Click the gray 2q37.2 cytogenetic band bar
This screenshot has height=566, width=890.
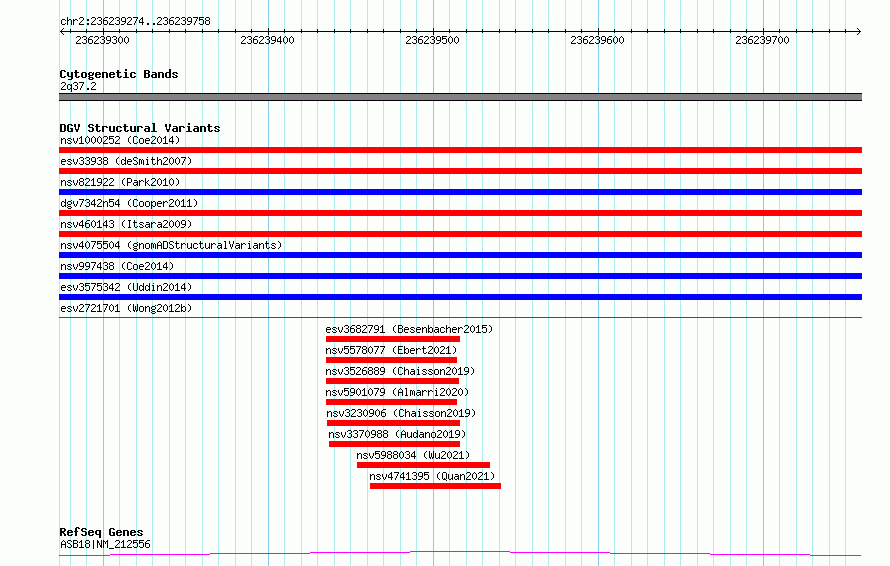coord(460,97)
